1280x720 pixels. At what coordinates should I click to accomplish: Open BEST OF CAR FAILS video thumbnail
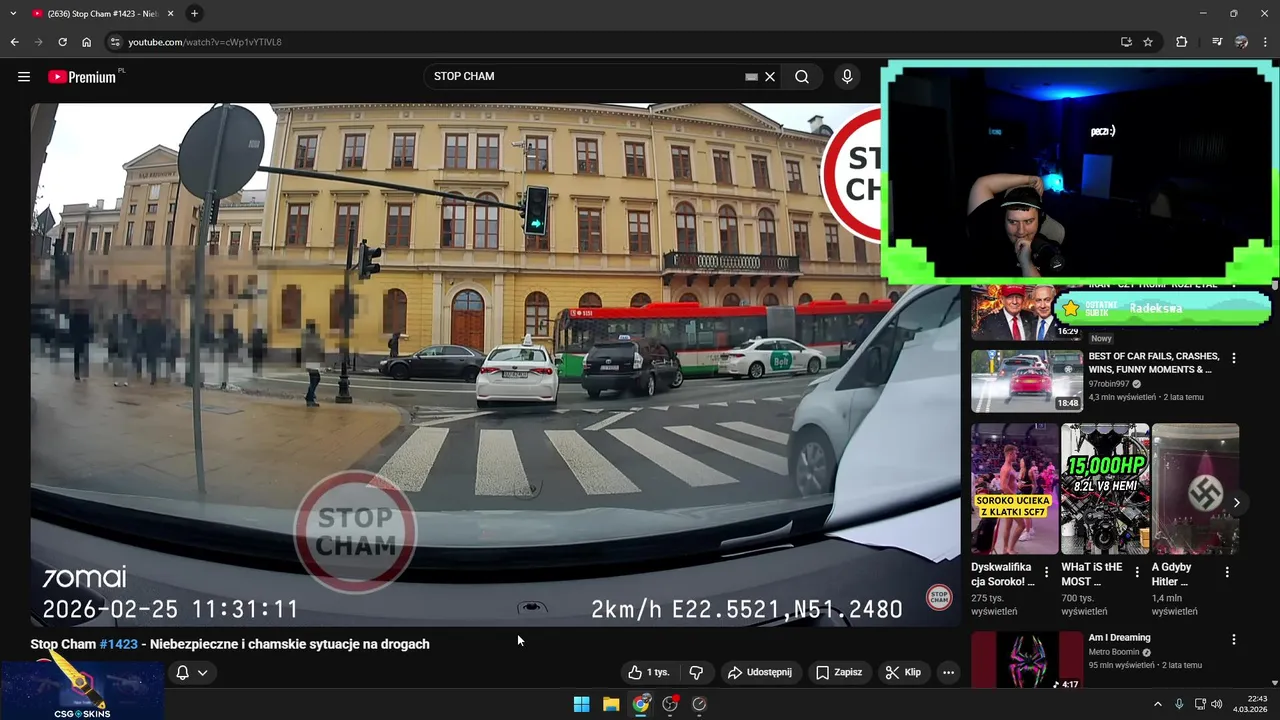tap(1026, 380)
